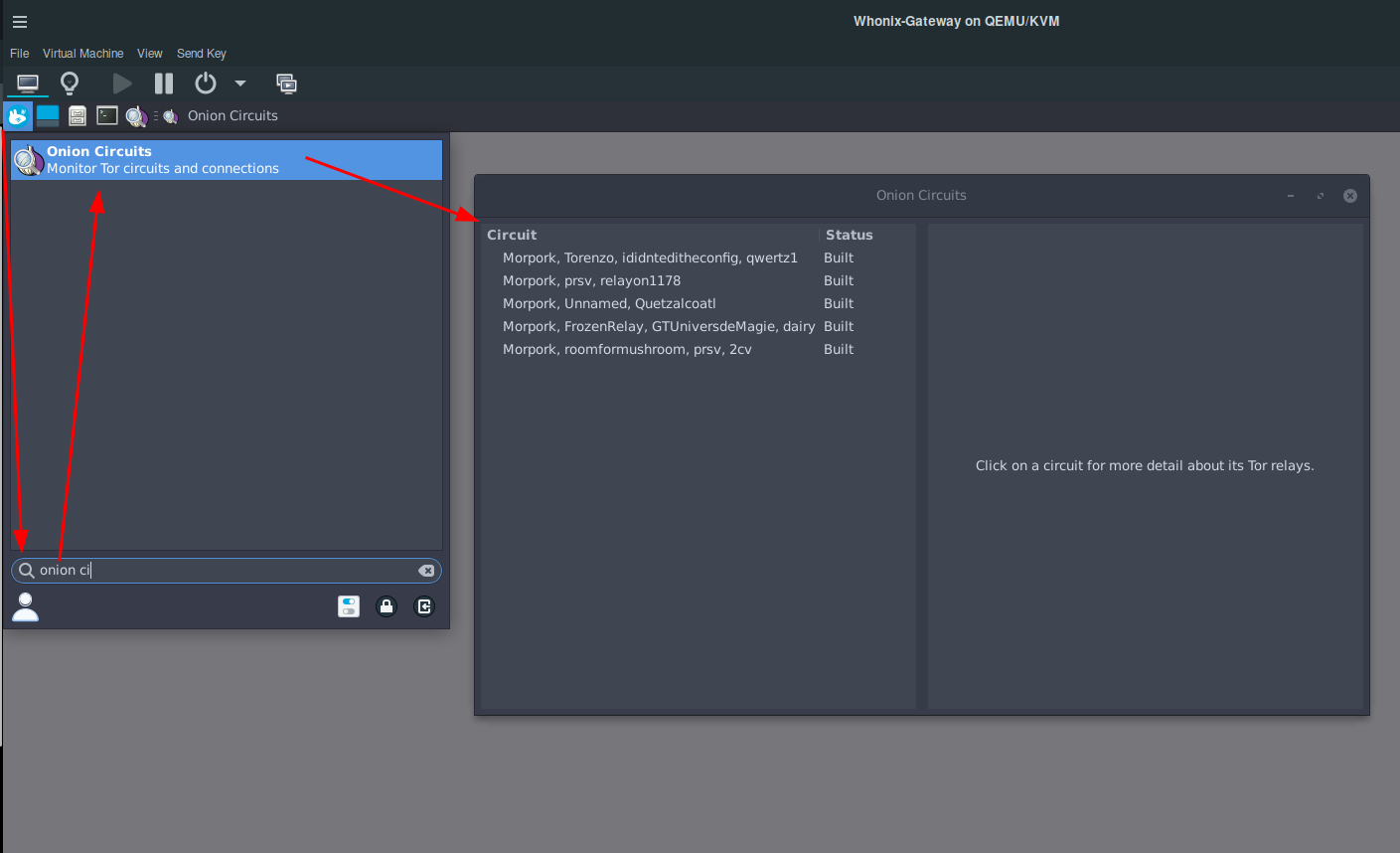The width and height of the screenshot is (1400, 853).
Task: Open the Manage VM snapshots icon
Action: [286, 84]
